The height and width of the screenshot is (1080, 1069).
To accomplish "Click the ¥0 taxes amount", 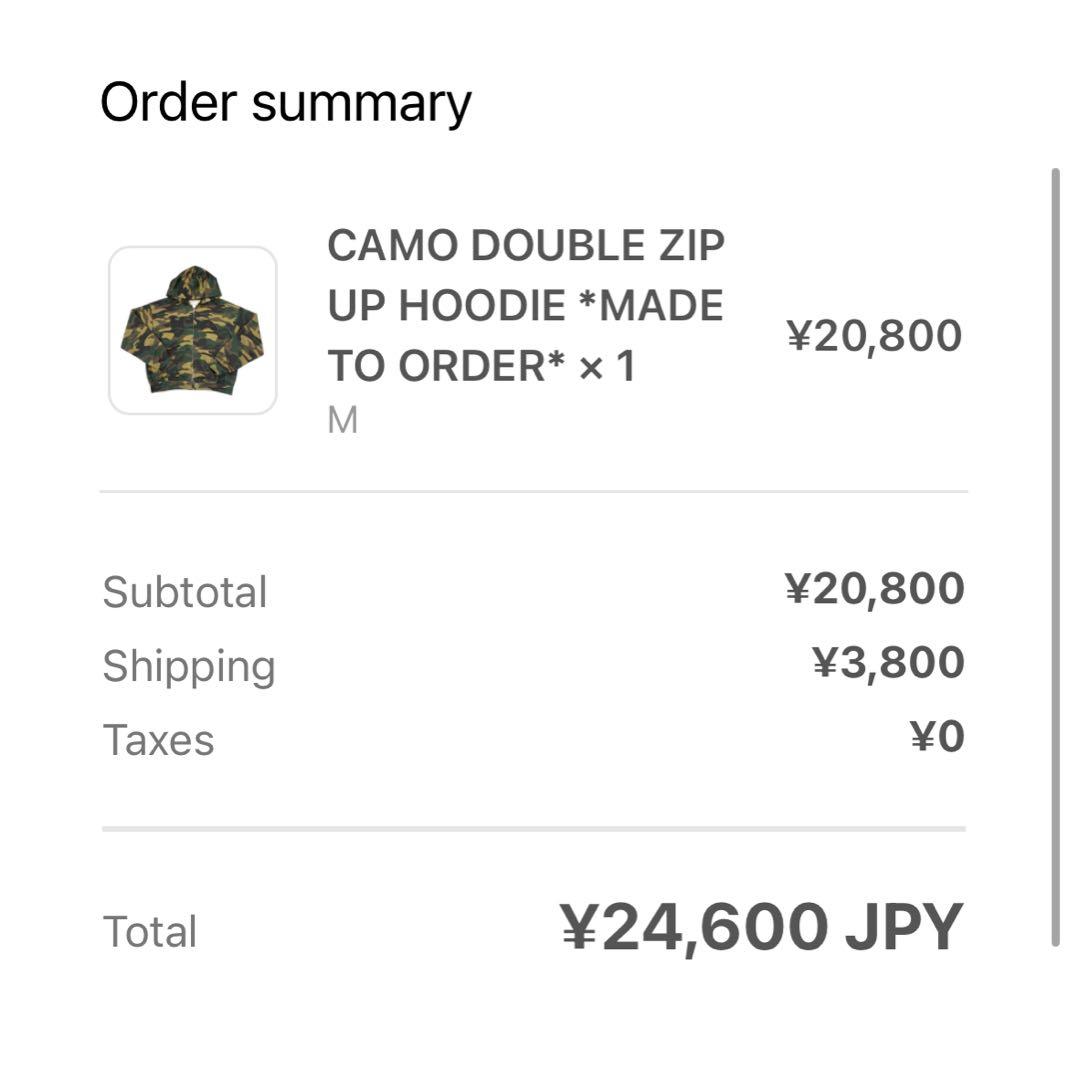I will tap(937, 737).
